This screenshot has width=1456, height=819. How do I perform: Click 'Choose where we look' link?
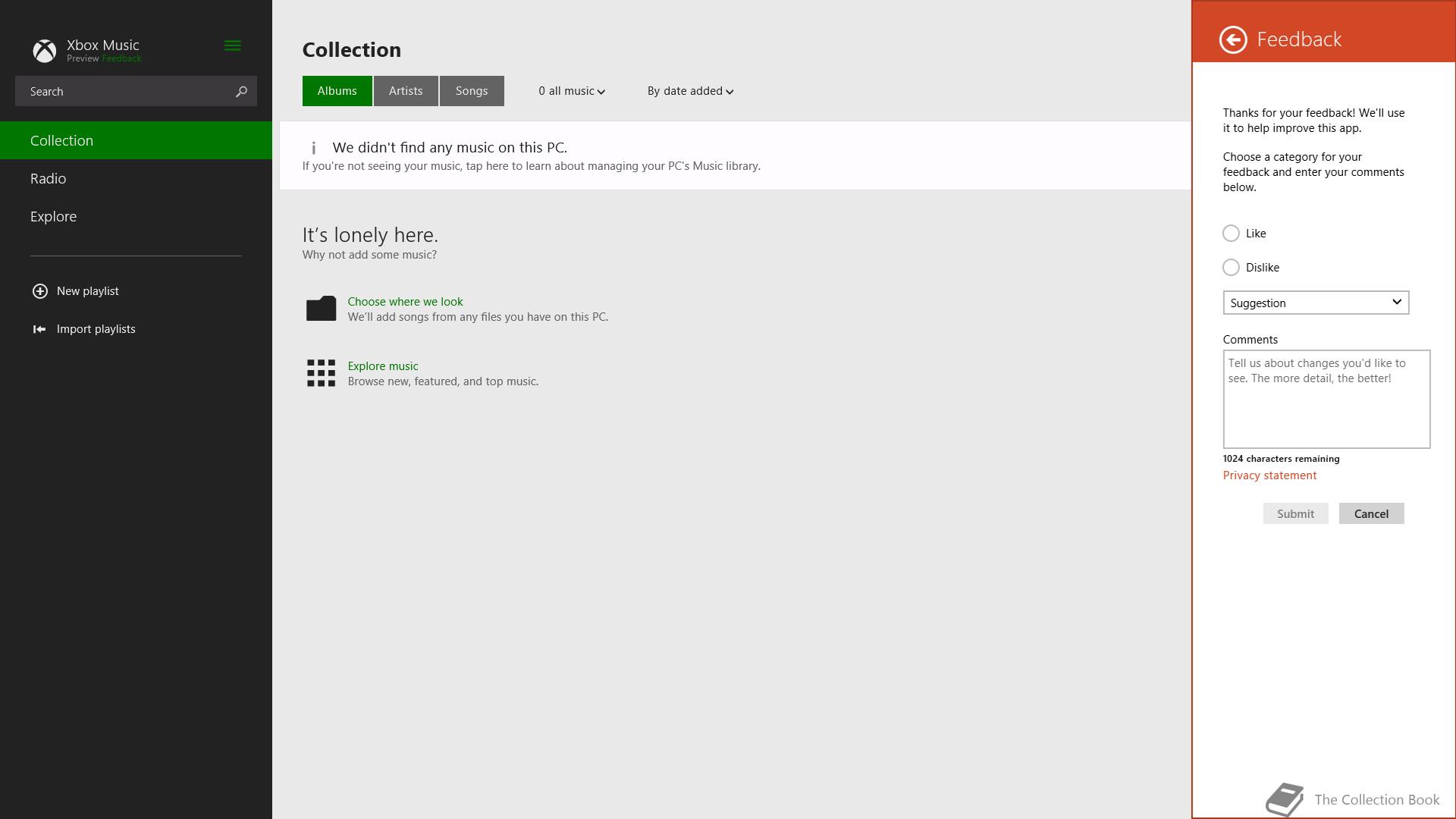click(405, 301)
